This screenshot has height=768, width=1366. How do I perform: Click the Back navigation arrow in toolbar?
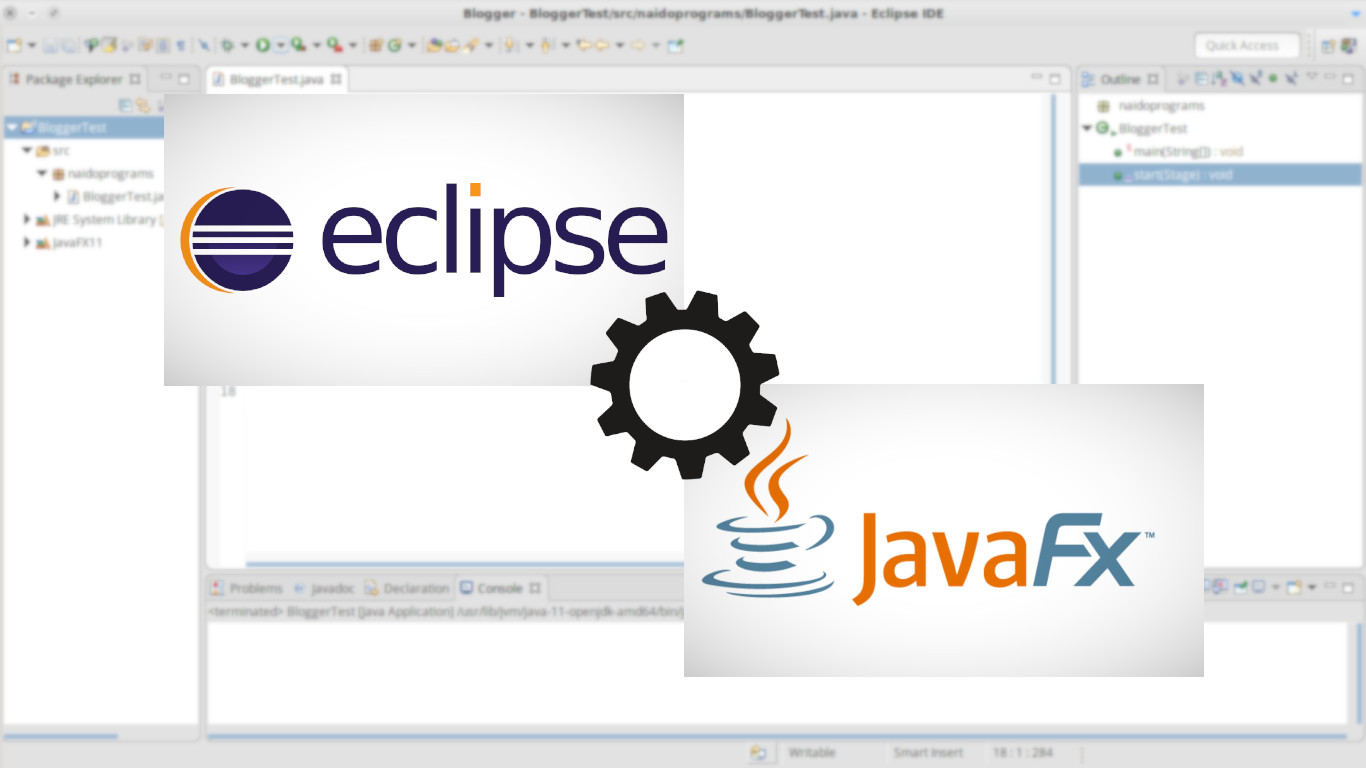[x=601, y=45]
